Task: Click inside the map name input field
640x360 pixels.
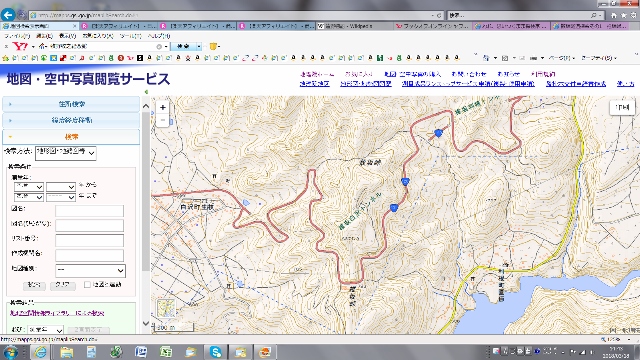Action: (x=89, y=211)
